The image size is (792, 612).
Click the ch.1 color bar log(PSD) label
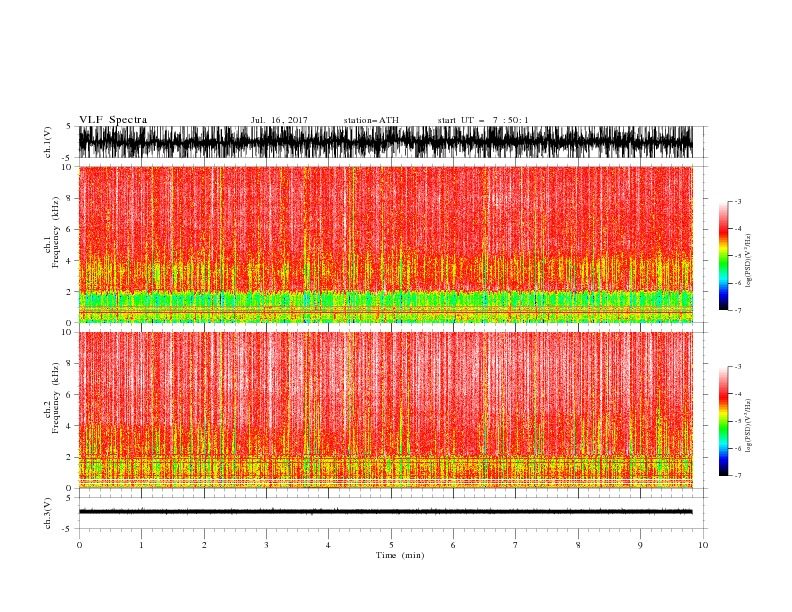[x=748, y=261]
